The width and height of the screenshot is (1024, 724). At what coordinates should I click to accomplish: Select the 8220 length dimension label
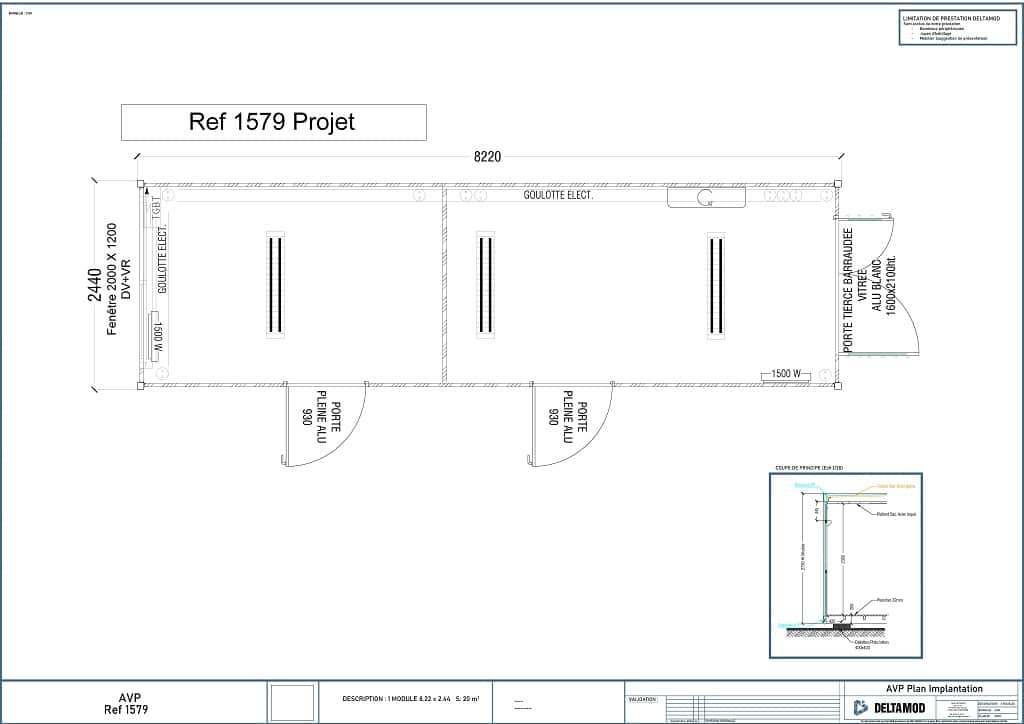(x=487, y=157)
